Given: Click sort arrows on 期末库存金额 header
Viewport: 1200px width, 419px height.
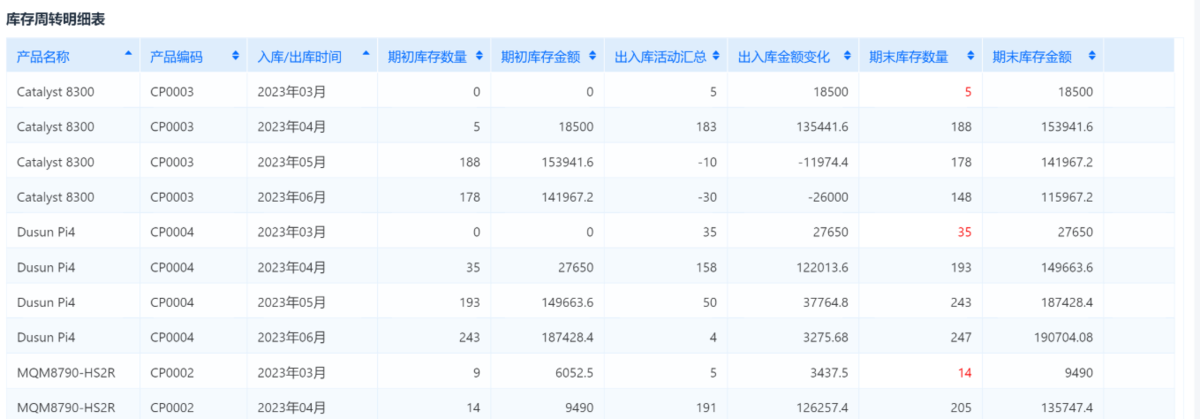Looking at the screenshot, I should [1091, 57].
